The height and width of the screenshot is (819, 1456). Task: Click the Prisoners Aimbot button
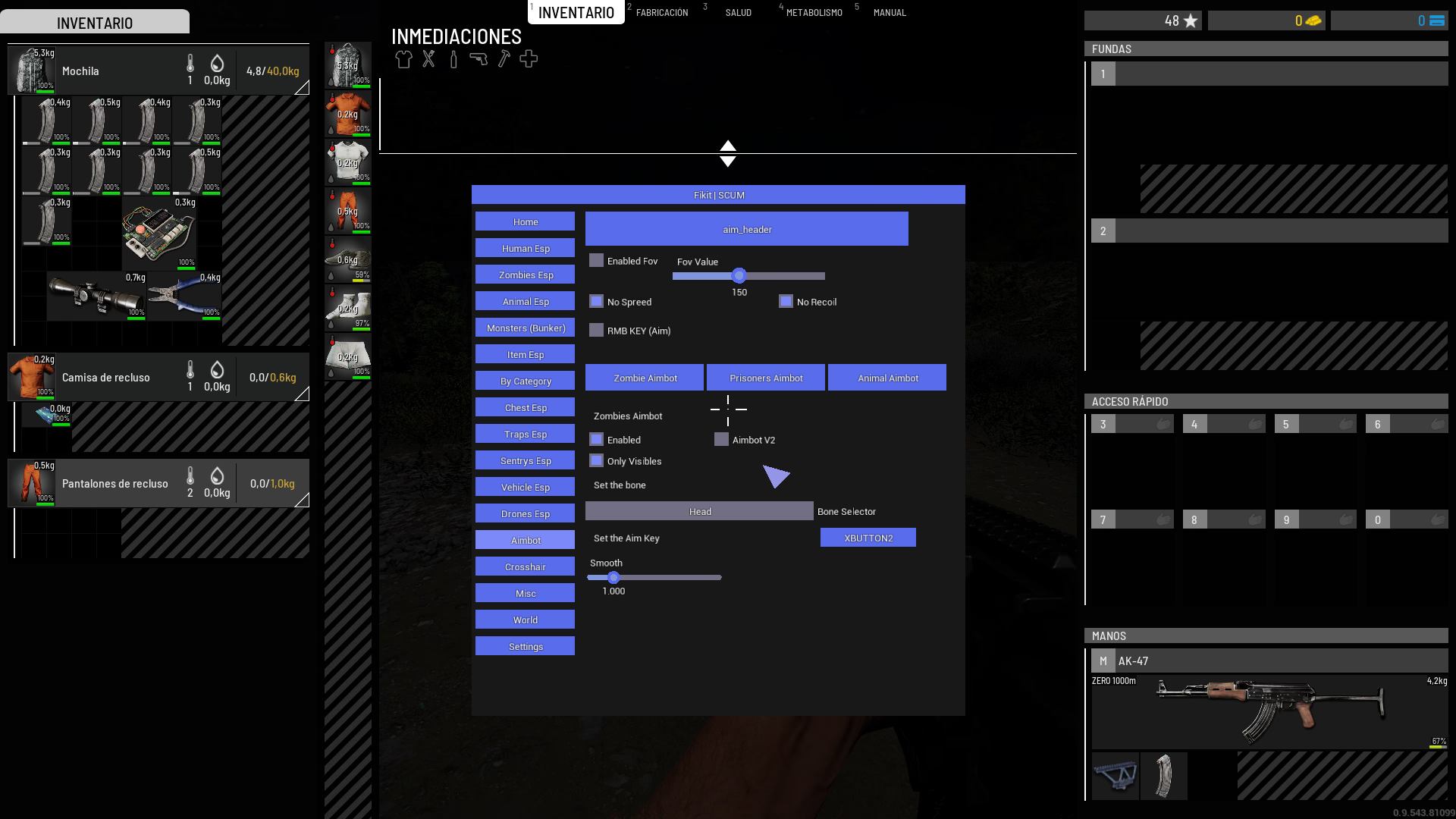765,378
